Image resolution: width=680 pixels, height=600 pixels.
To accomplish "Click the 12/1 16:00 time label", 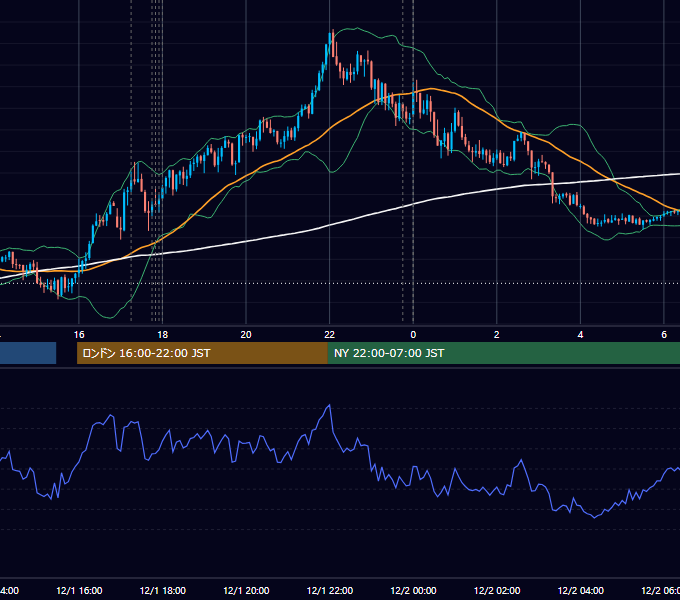I will point(79,590).
